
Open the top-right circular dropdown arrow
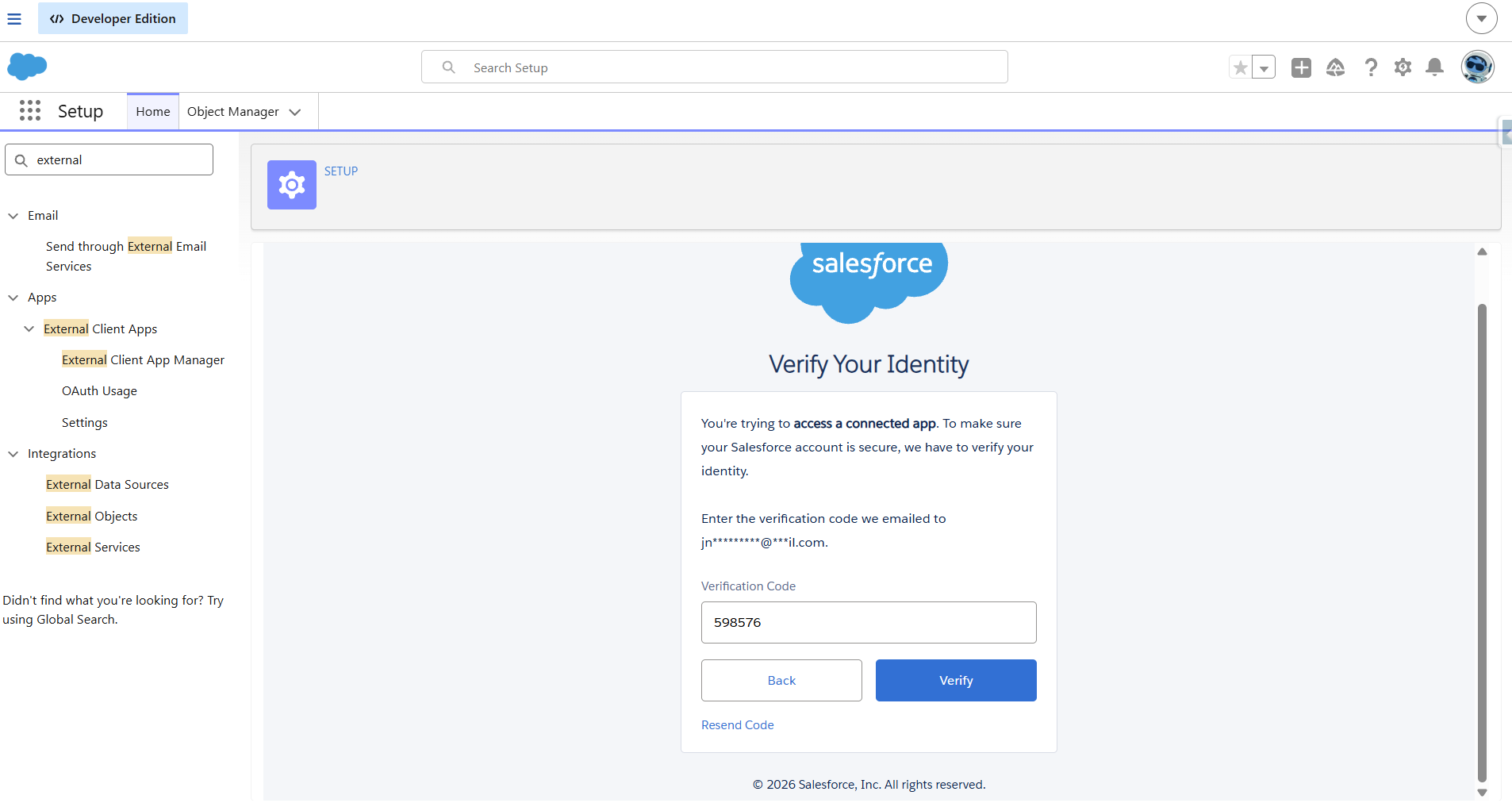pyautogui.click(x=1481, y=18)
